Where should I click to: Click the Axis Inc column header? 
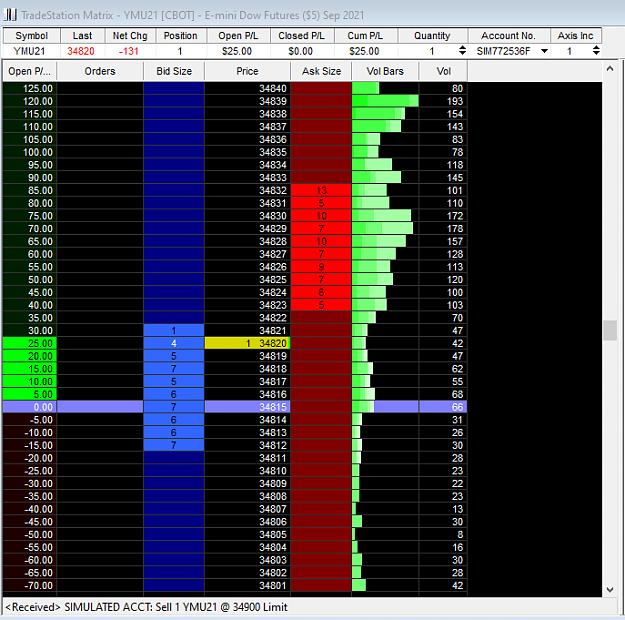tap(576, 36)
